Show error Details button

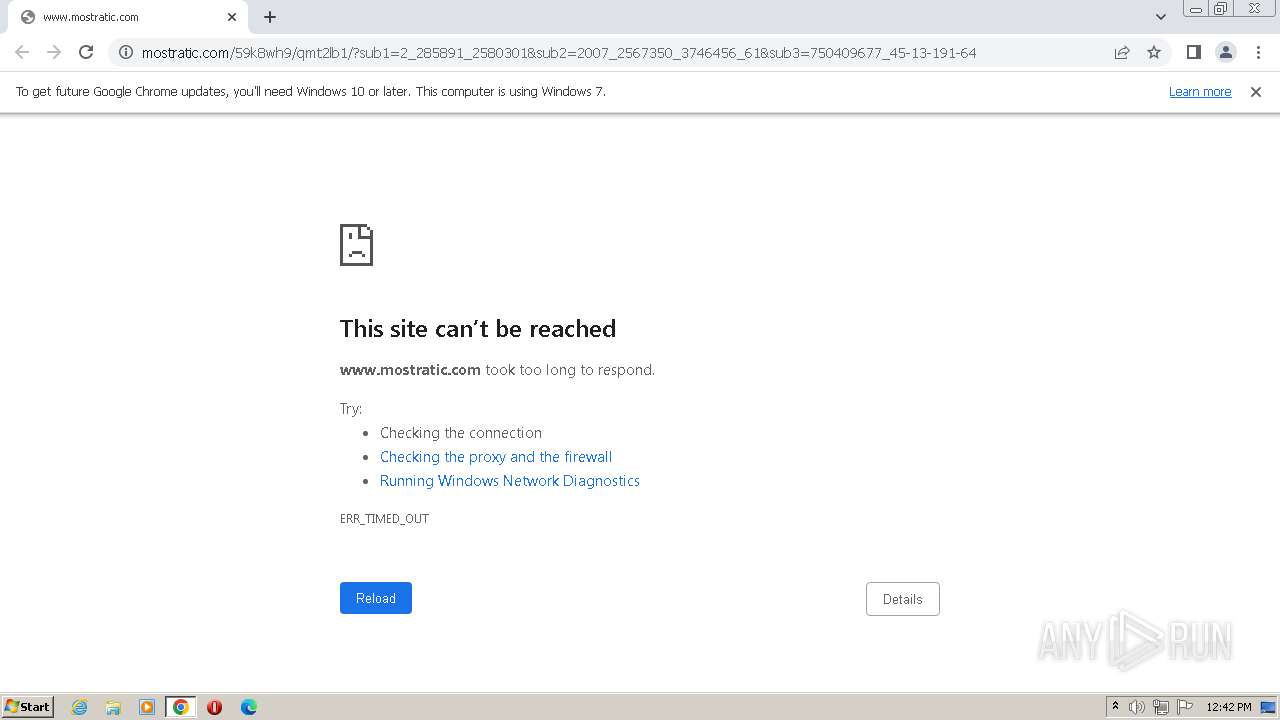tap(902, 599)
